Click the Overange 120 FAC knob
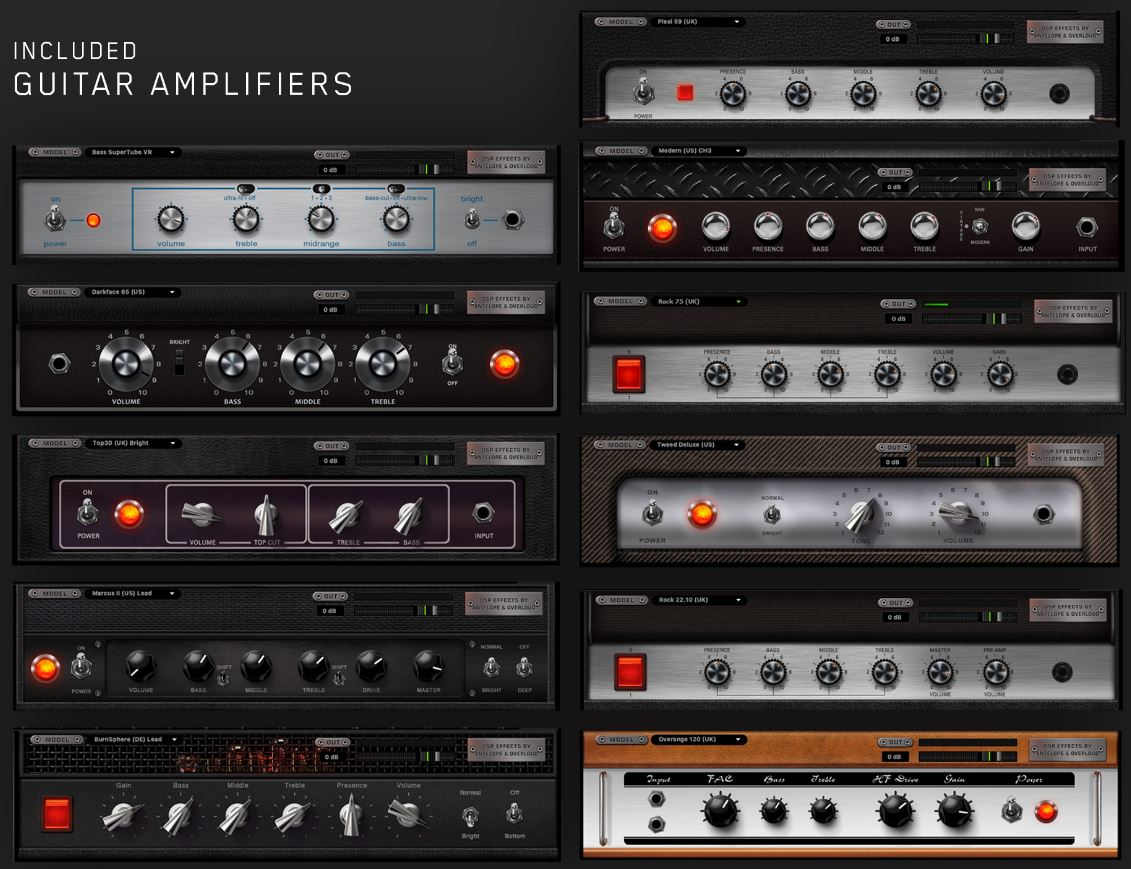This screenshot has height=869, width=1131. coord(720,810)
